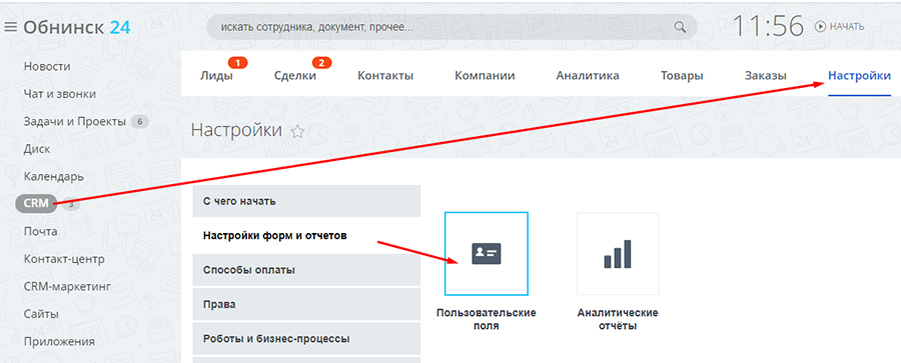
Task: Switch to the Контакты tab
Action: tap(386, 76)
